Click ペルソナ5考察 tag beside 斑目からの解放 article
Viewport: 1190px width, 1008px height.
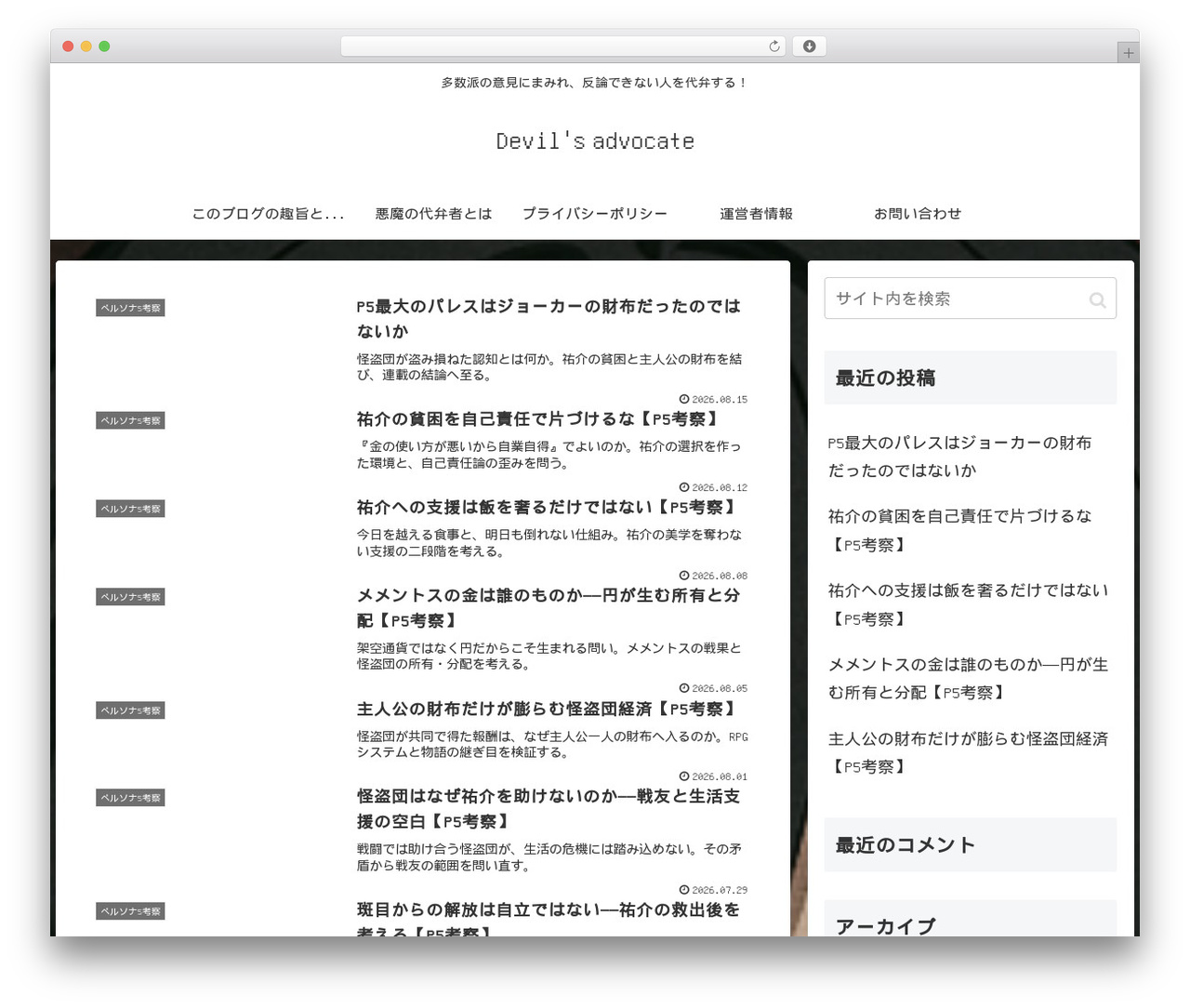tap(130, 911)
